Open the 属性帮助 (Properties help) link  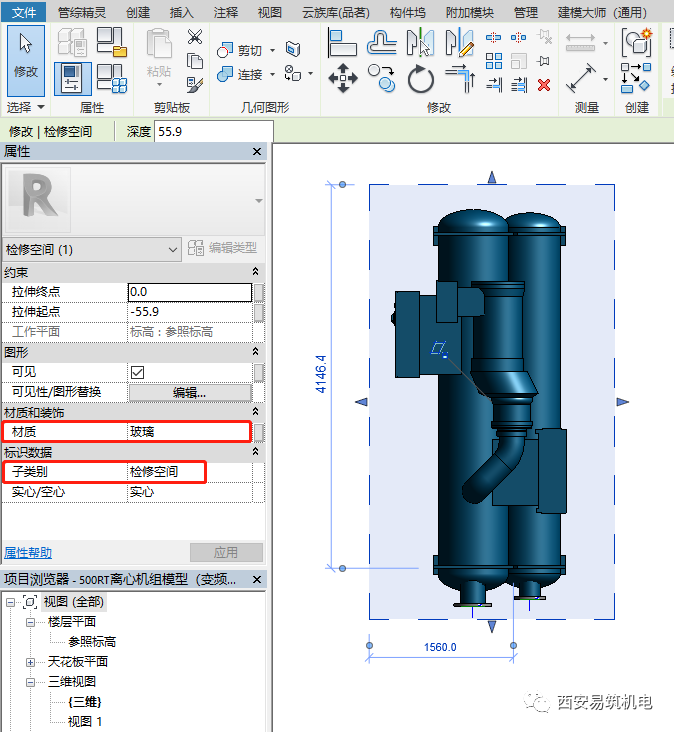pos(28,552)
